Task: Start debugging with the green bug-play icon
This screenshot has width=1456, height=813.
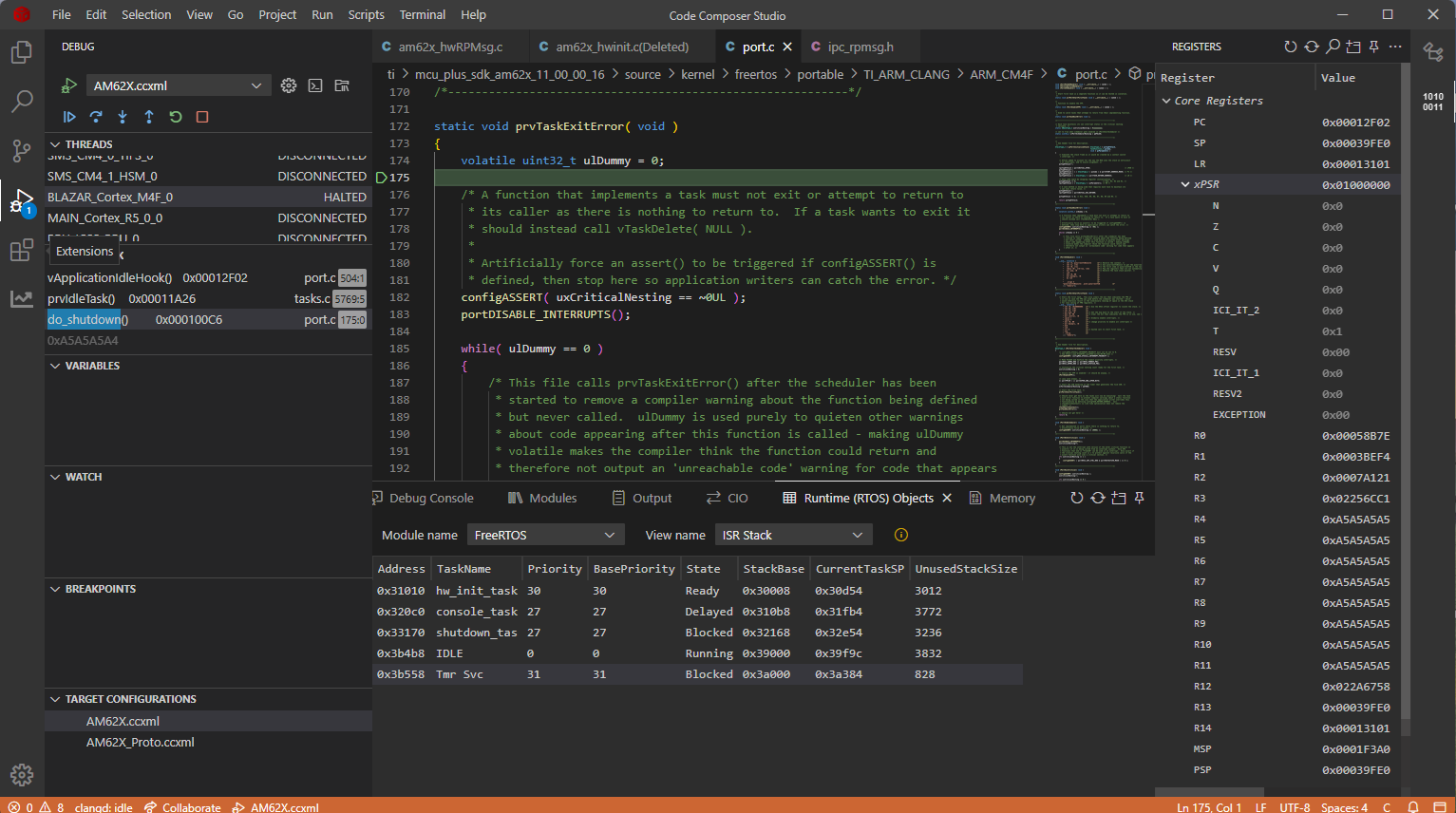Action: (68, 85)
